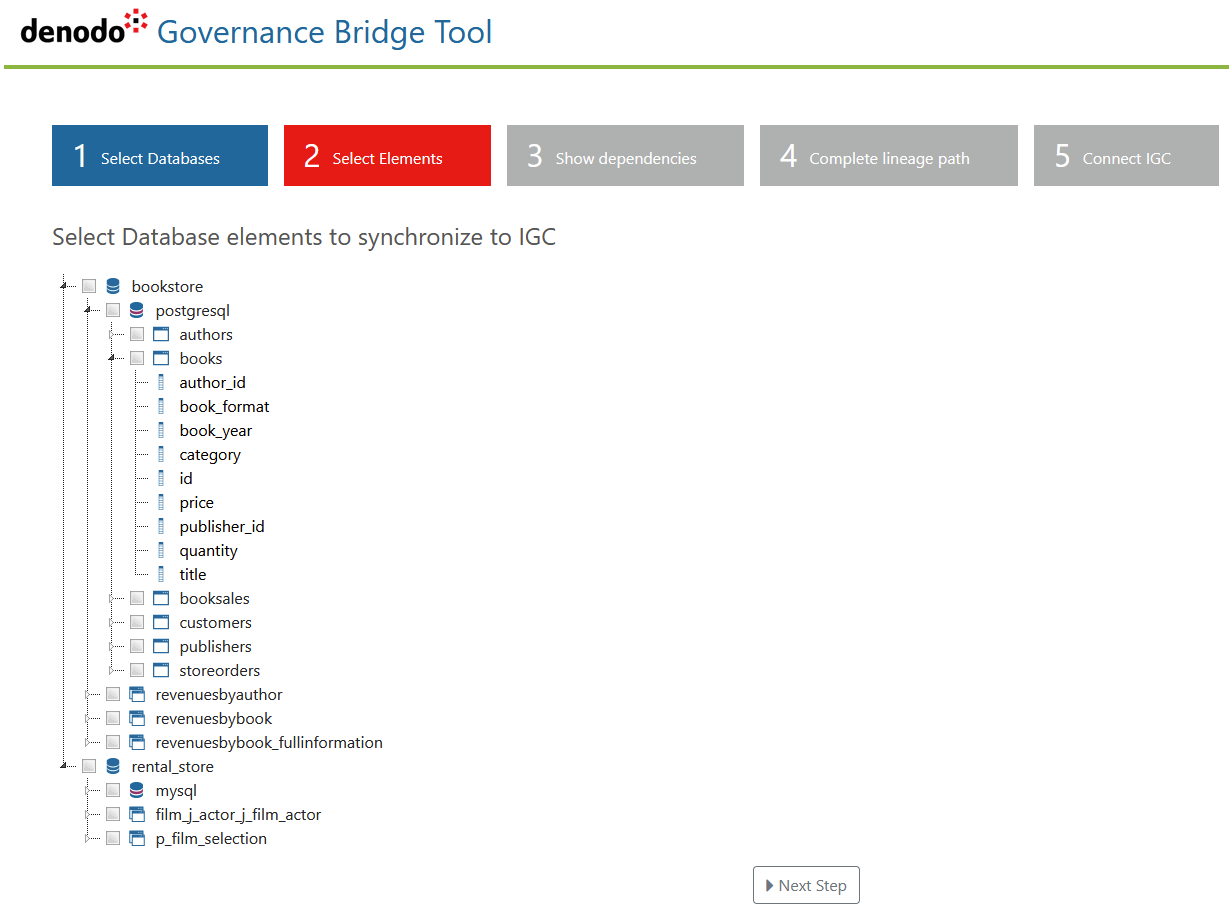Screen dimensions: 1229x913
Task: Check the revenuesbyauthor checkbox
Action: (113, 695)
